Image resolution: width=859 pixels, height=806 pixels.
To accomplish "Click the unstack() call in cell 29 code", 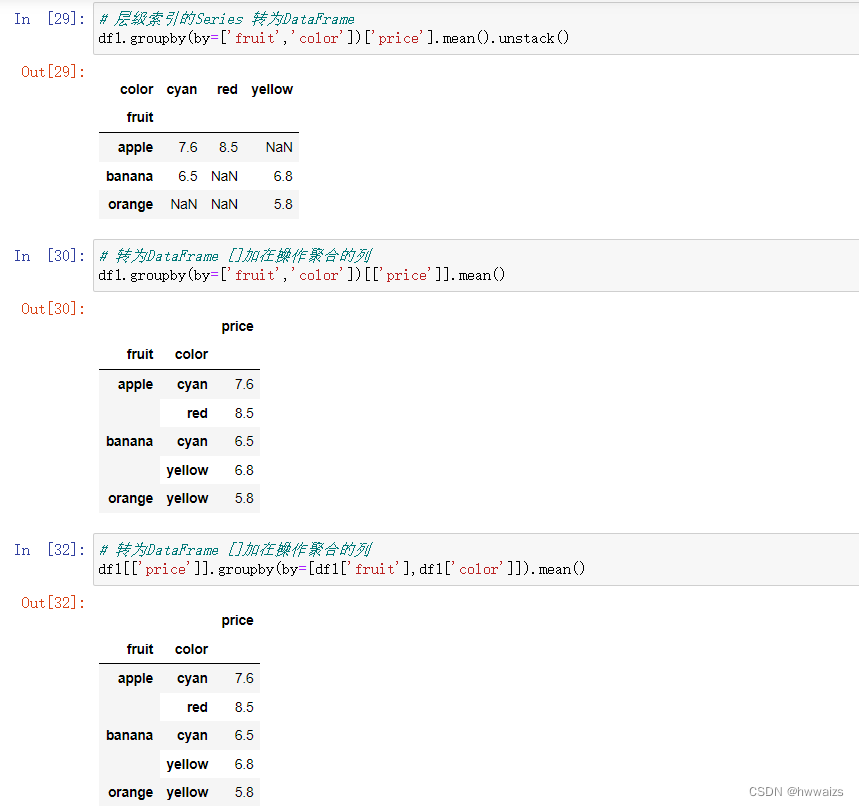I will pos(534,38).
